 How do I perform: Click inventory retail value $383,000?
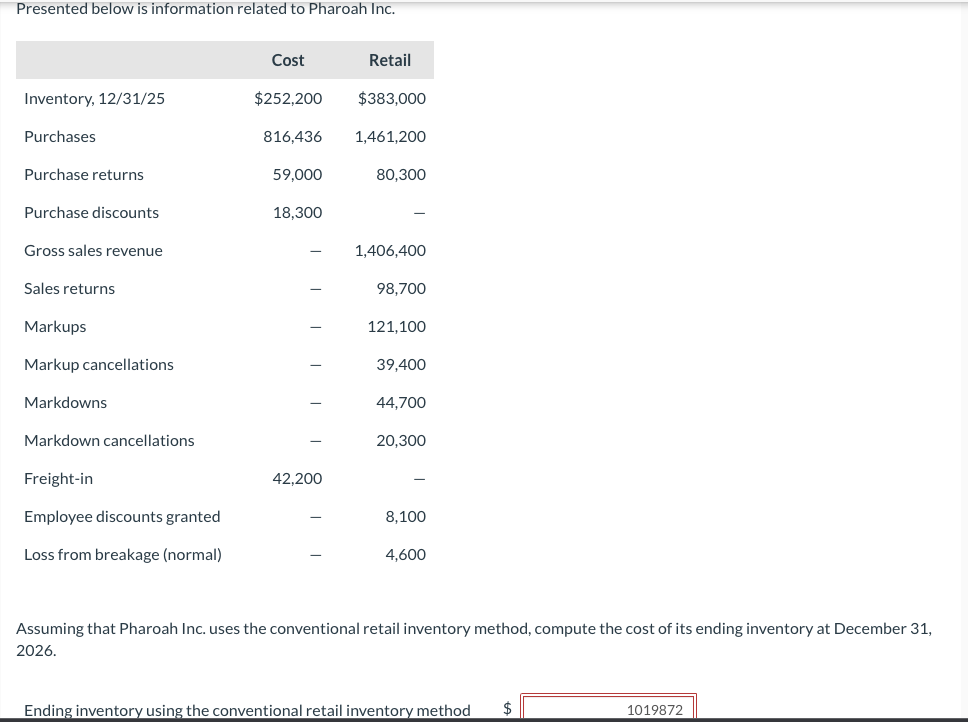point(391,99)
